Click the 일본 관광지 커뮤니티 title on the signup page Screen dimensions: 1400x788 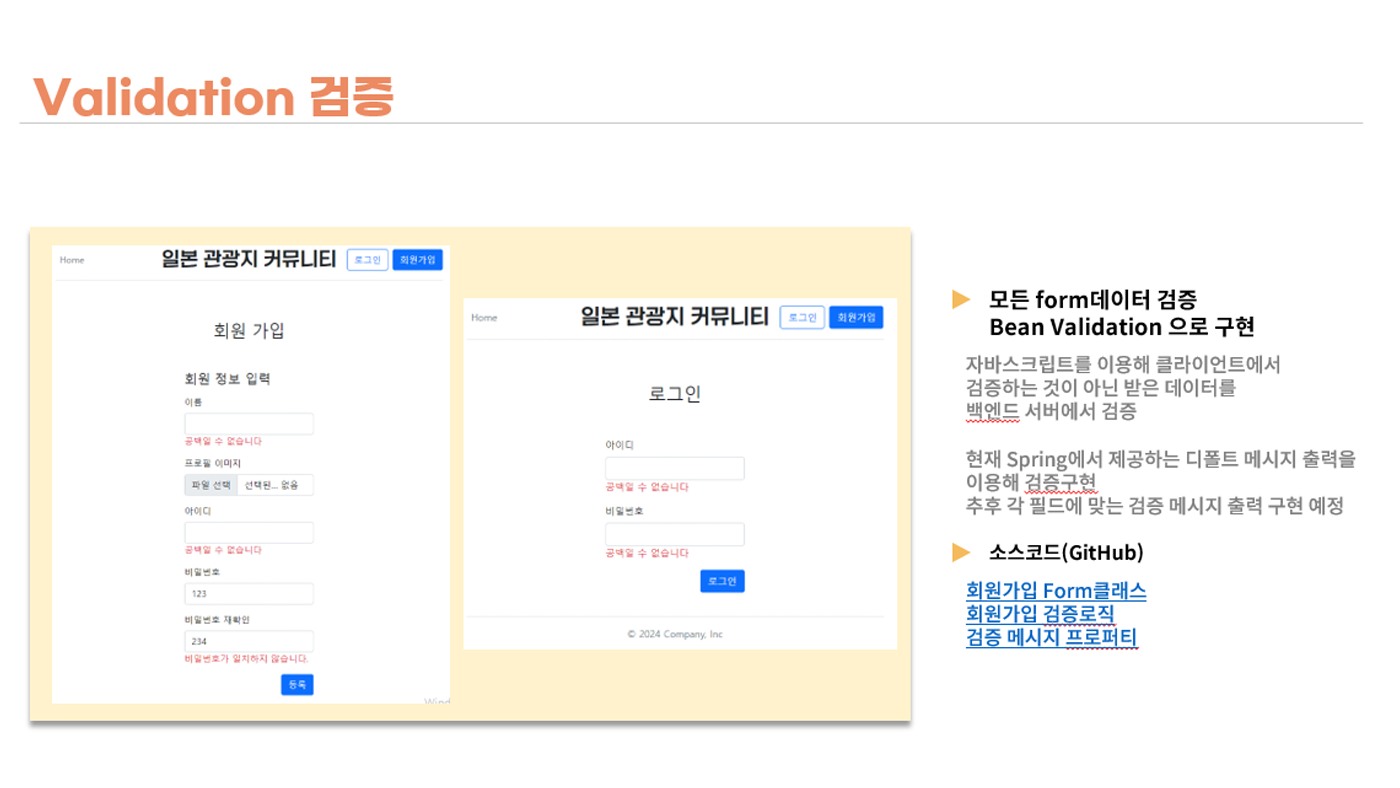pyautogui.click(x=249, y=260)
